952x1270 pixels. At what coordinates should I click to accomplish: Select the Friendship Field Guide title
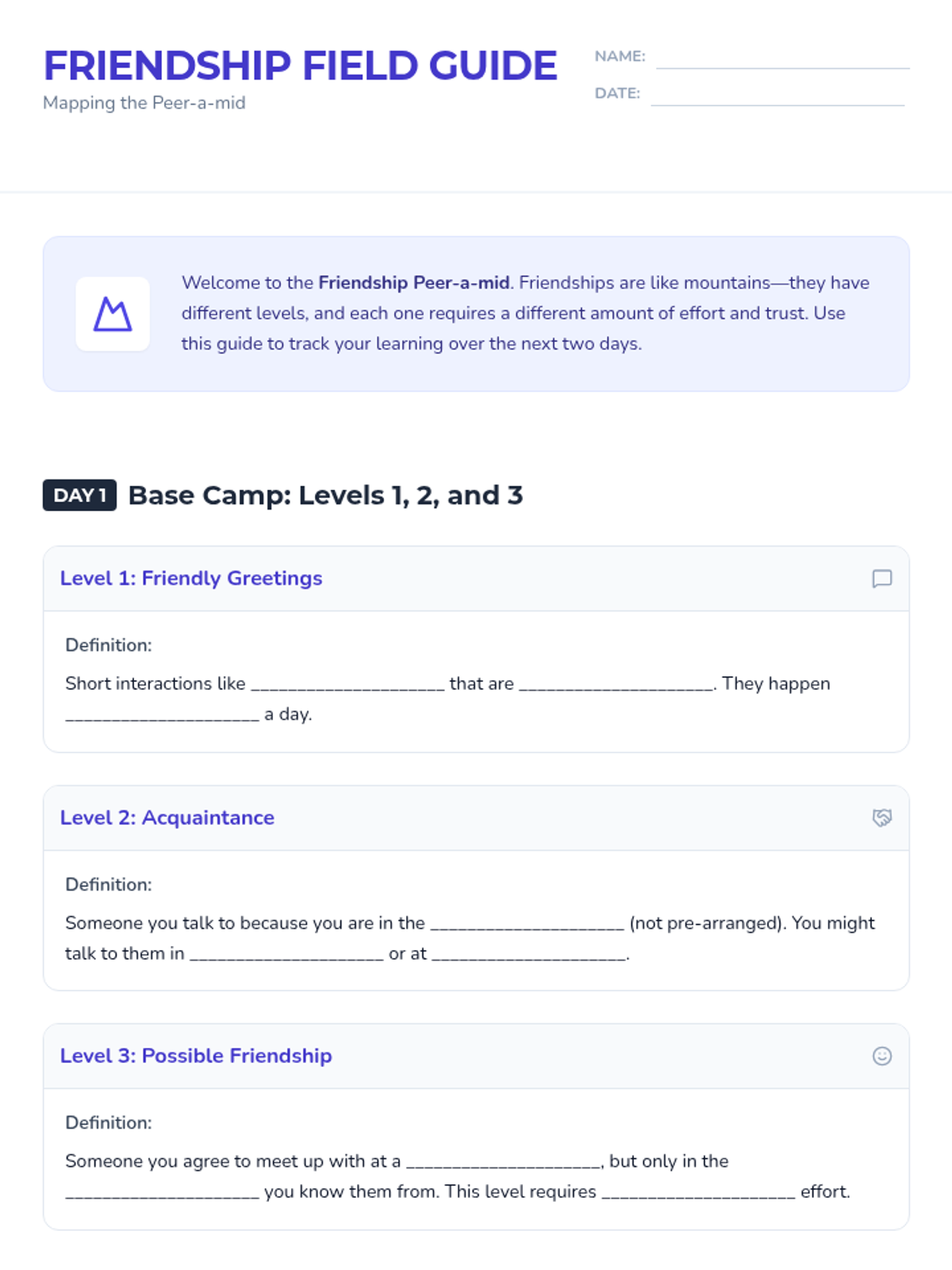click(300, 66)
